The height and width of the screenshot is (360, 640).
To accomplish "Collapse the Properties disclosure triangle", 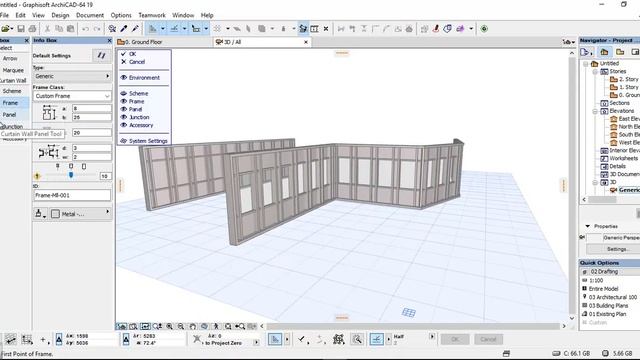I will (x=588, y=226).
